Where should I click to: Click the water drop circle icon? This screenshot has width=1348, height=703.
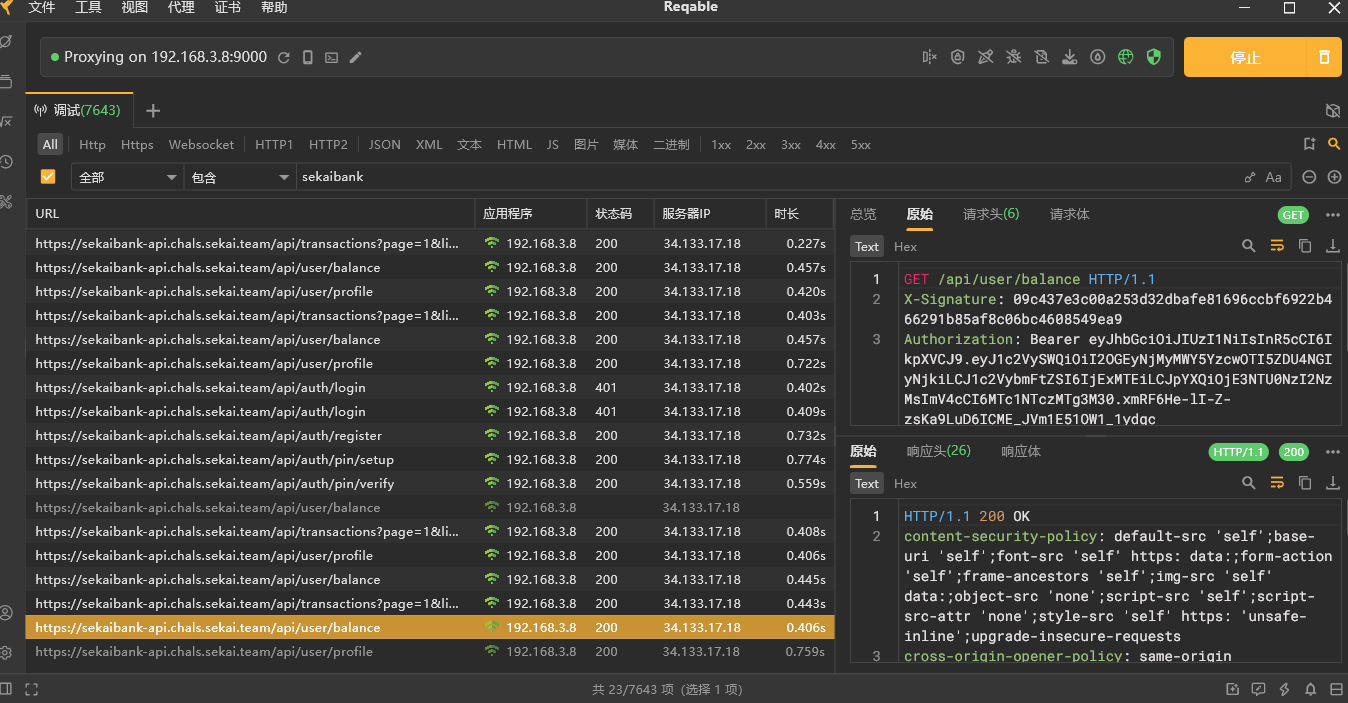pyautogui.click(x=1098, y=57)
